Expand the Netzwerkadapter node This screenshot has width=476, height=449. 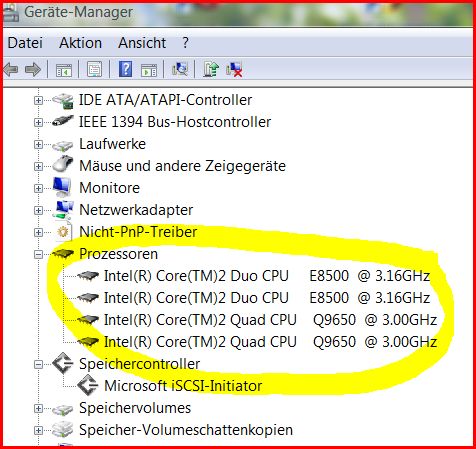tap(38, 210)
